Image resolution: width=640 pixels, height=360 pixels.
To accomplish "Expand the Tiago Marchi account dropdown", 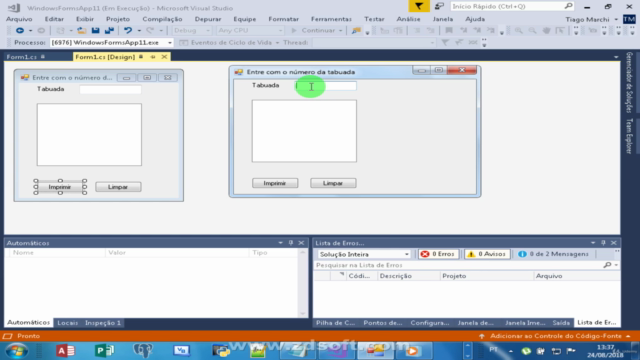I will coord(616,19).
